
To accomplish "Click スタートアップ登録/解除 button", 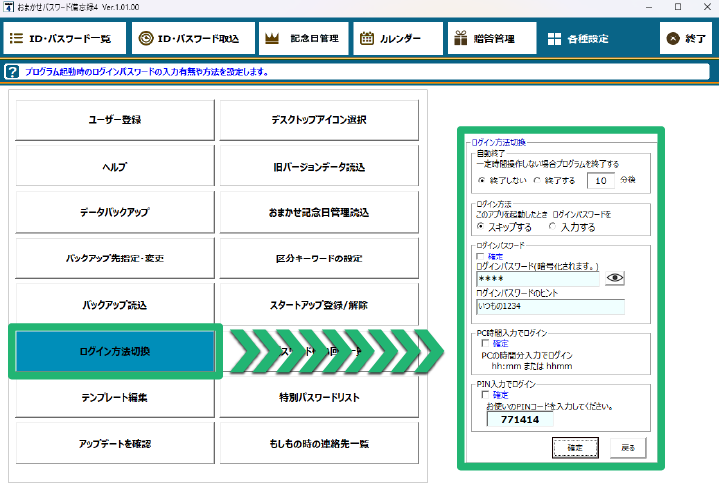I will 319,304.
